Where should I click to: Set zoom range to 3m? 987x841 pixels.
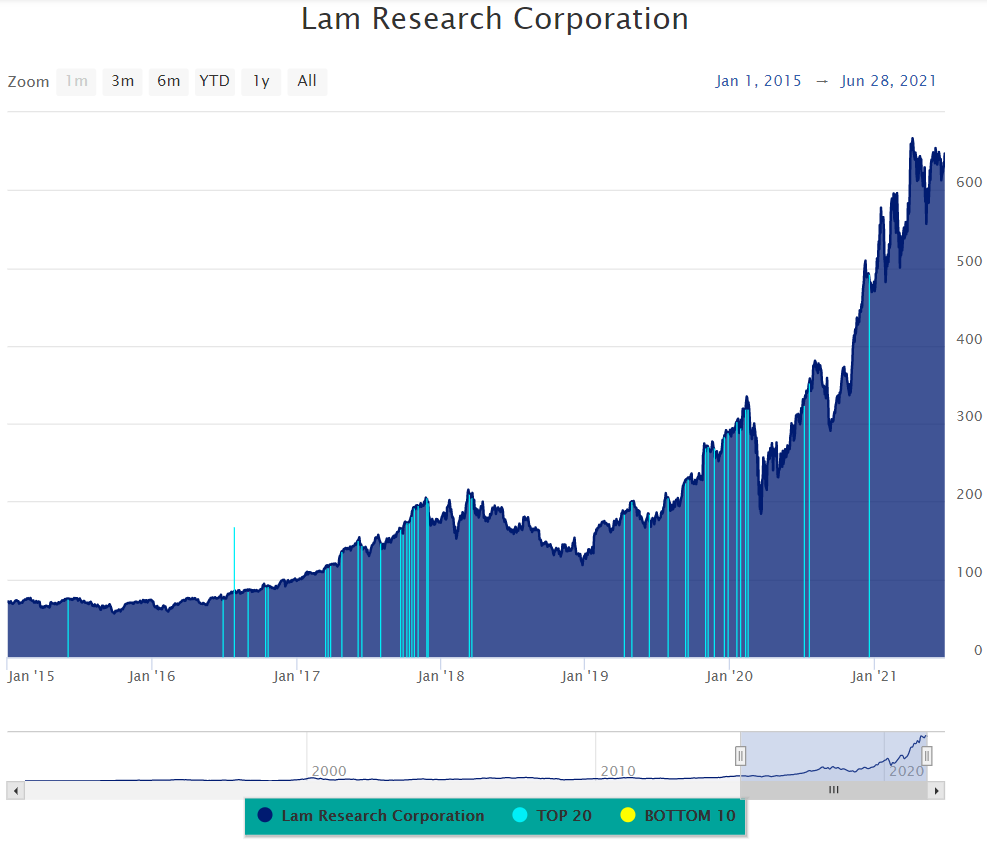pos(123,82)
